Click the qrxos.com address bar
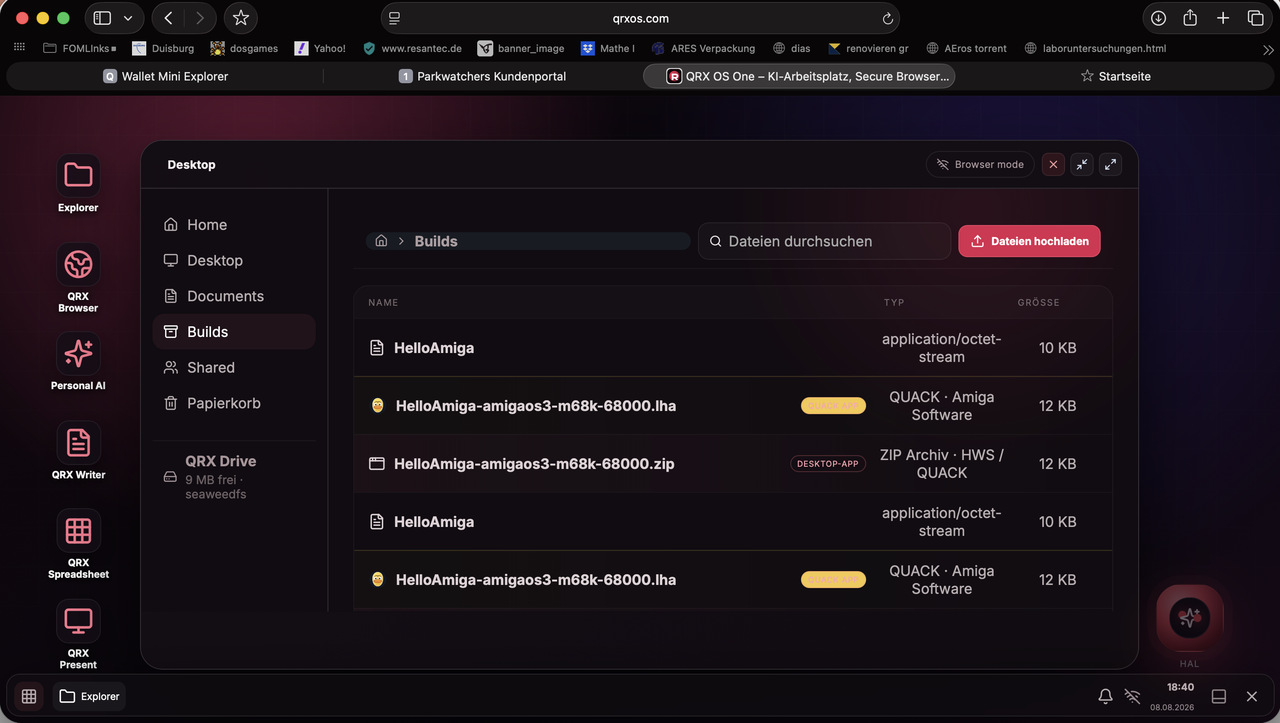Screen dimensions: 1280x723 coord(640,18)
